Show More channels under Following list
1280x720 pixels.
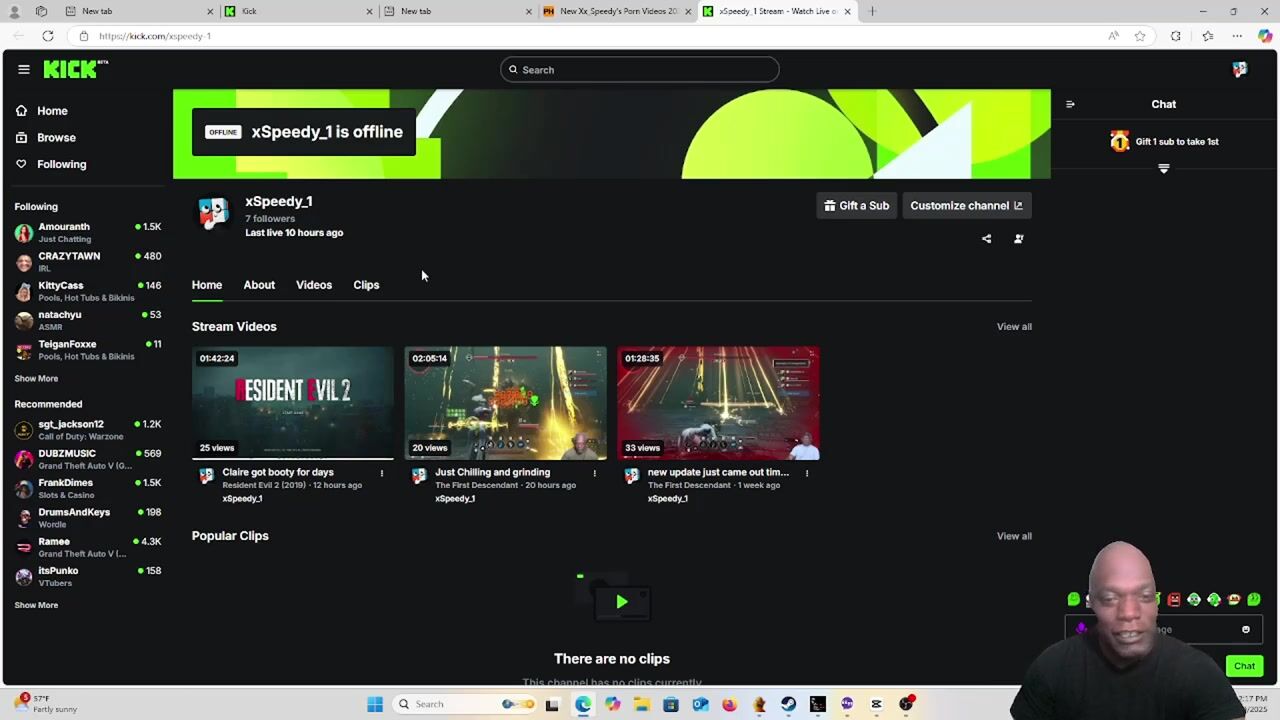pyautogui.click(x=36, y=379)
